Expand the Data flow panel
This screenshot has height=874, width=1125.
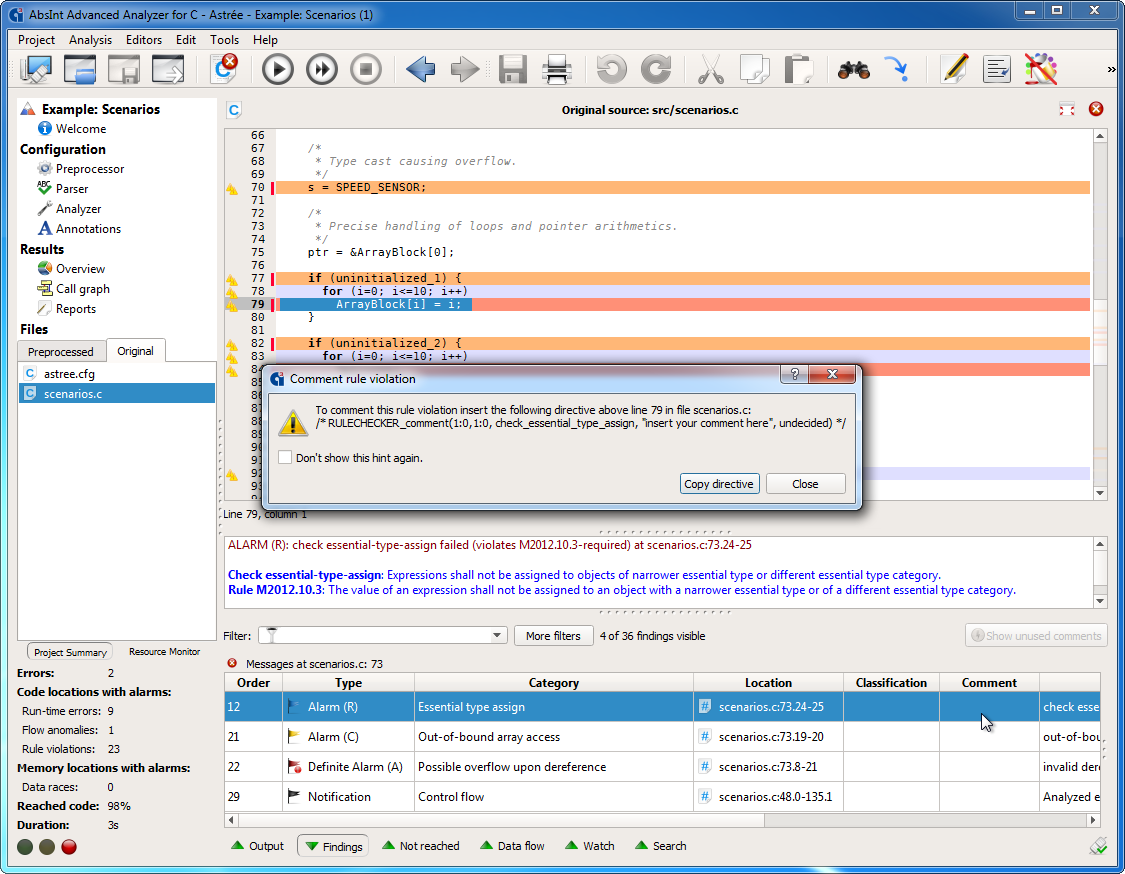(x=512, y=846)
